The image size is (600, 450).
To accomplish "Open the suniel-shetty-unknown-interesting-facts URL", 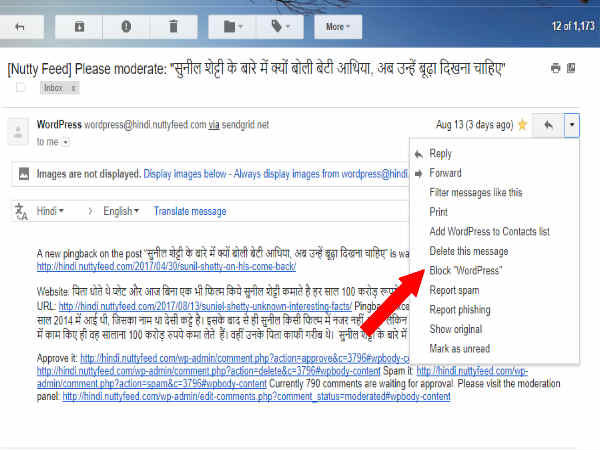I will click(205, 307).
